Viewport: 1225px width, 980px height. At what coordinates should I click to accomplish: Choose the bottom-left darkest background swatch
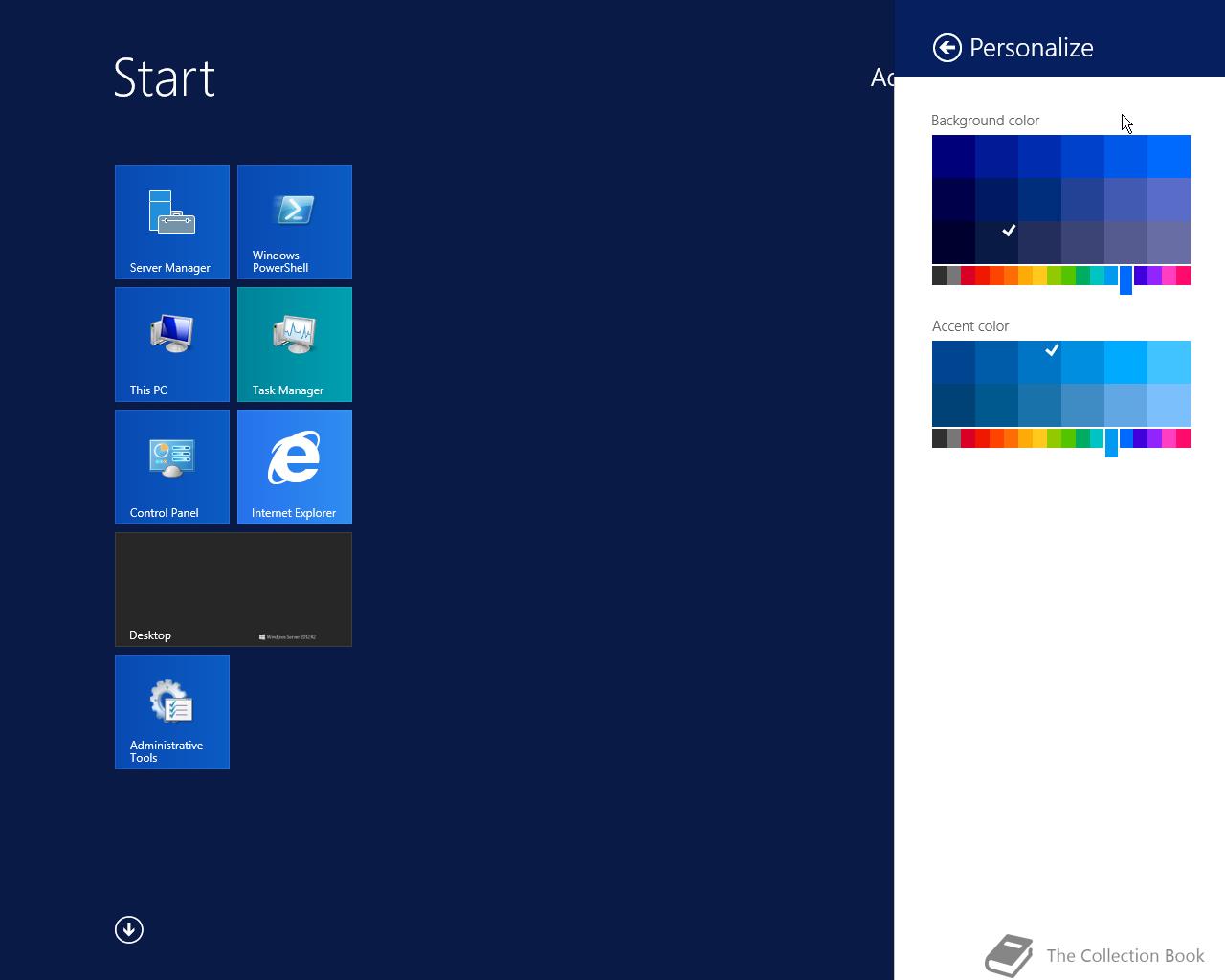pos(953,242)
